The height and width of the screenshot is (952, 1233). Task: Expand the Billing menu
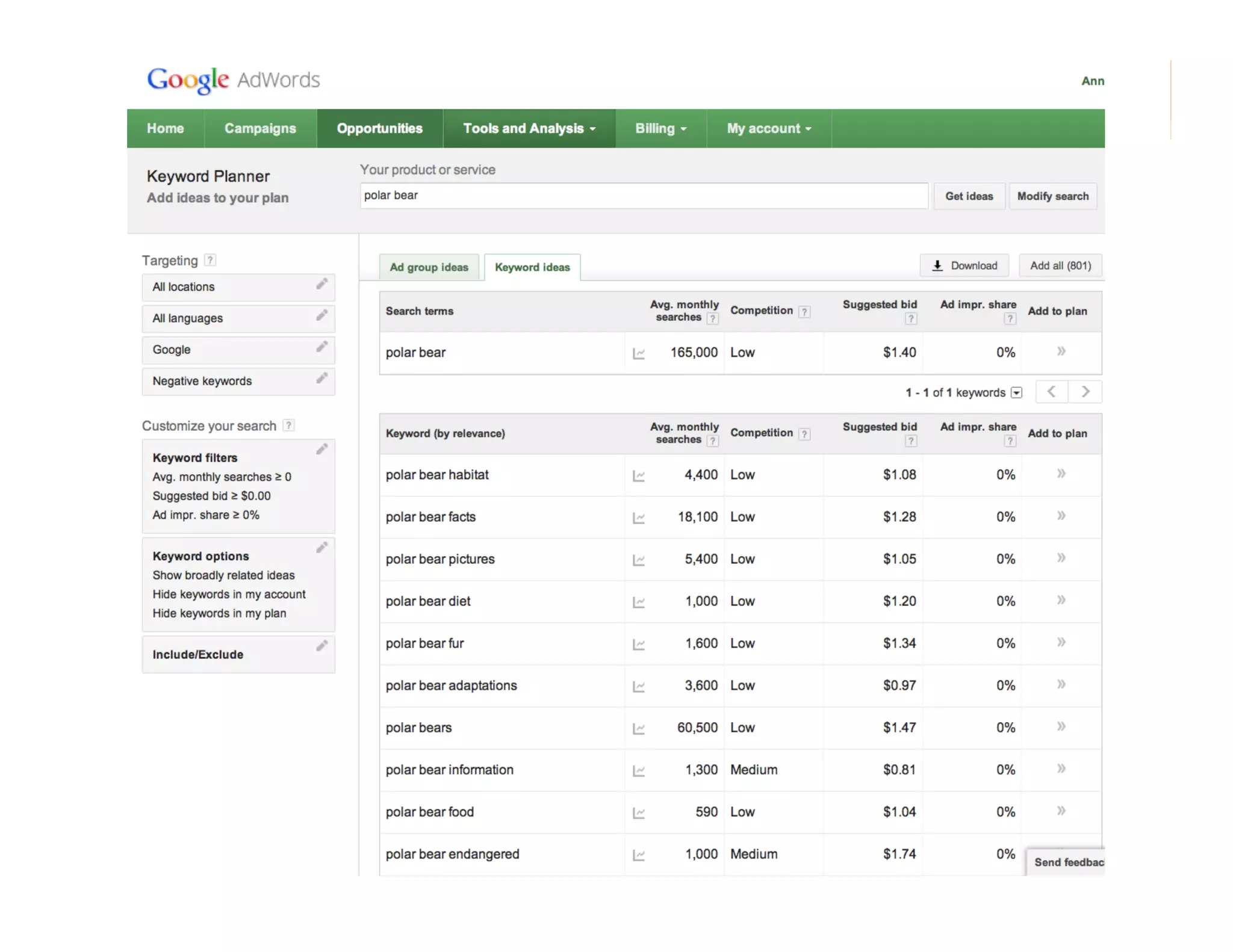pyautogui.click(x=660, y=128)
